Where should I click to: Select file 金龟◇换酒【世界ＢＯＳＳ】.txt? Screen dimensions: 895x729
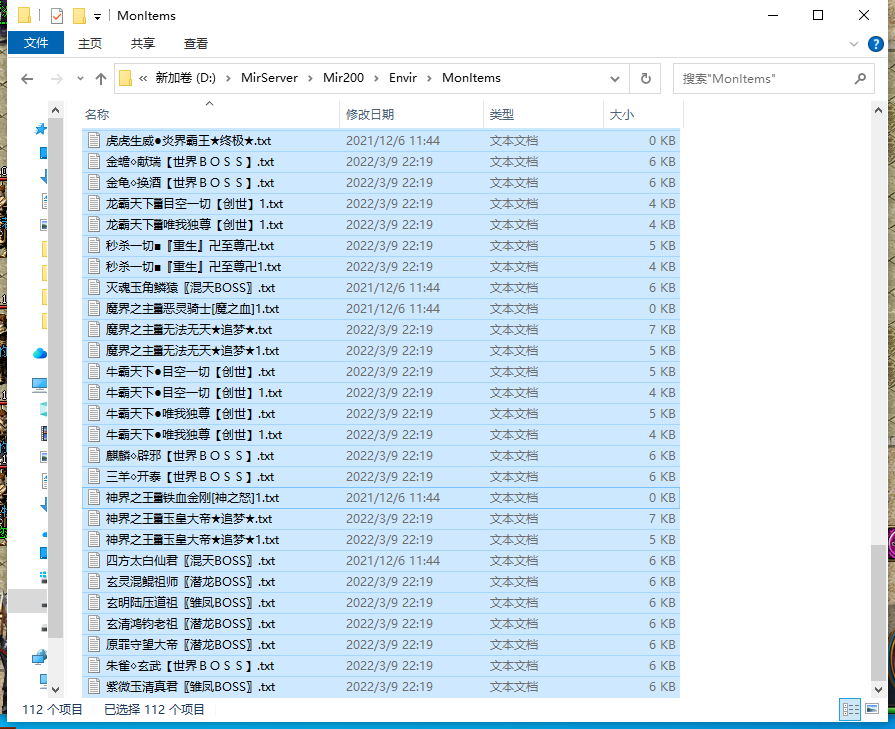(381, 183)
